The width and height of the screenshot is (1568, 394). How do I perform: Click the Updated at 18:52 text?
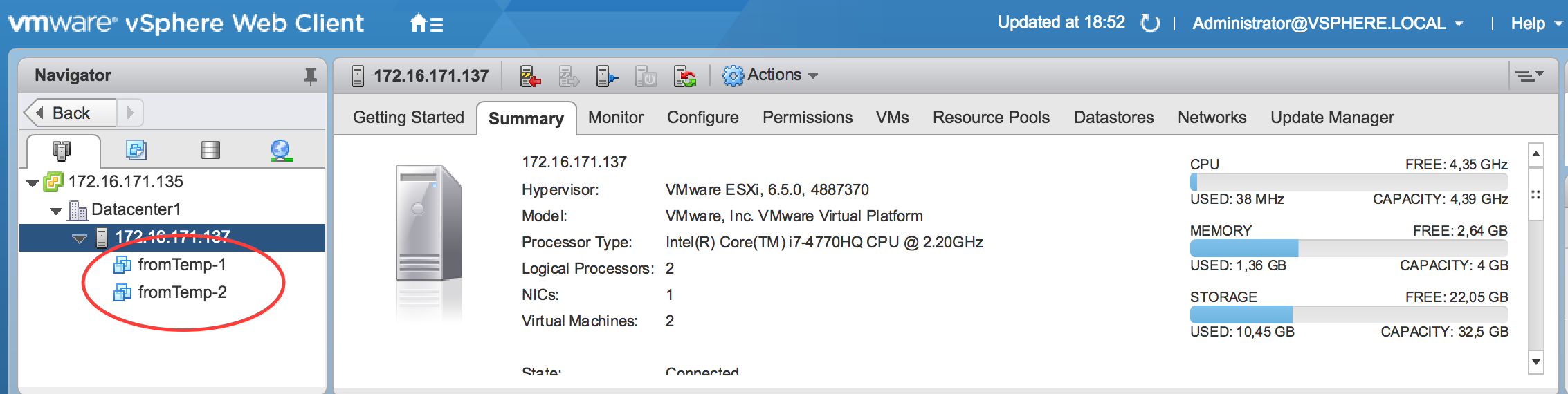(x=1061, y=22)
